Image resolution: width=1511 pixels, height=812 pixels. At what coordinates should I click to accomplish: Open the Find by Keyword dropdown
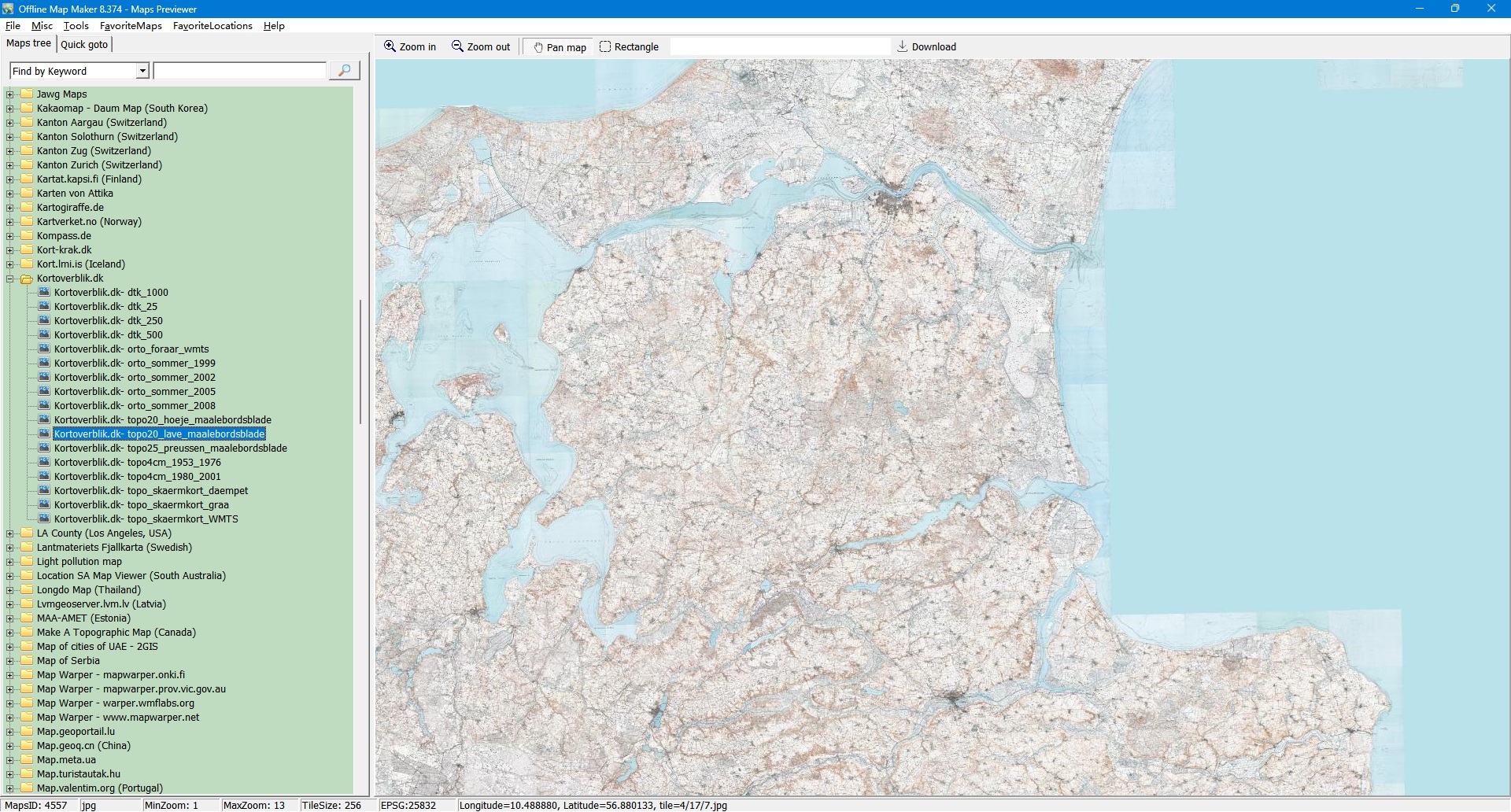(x=142, y=72)
